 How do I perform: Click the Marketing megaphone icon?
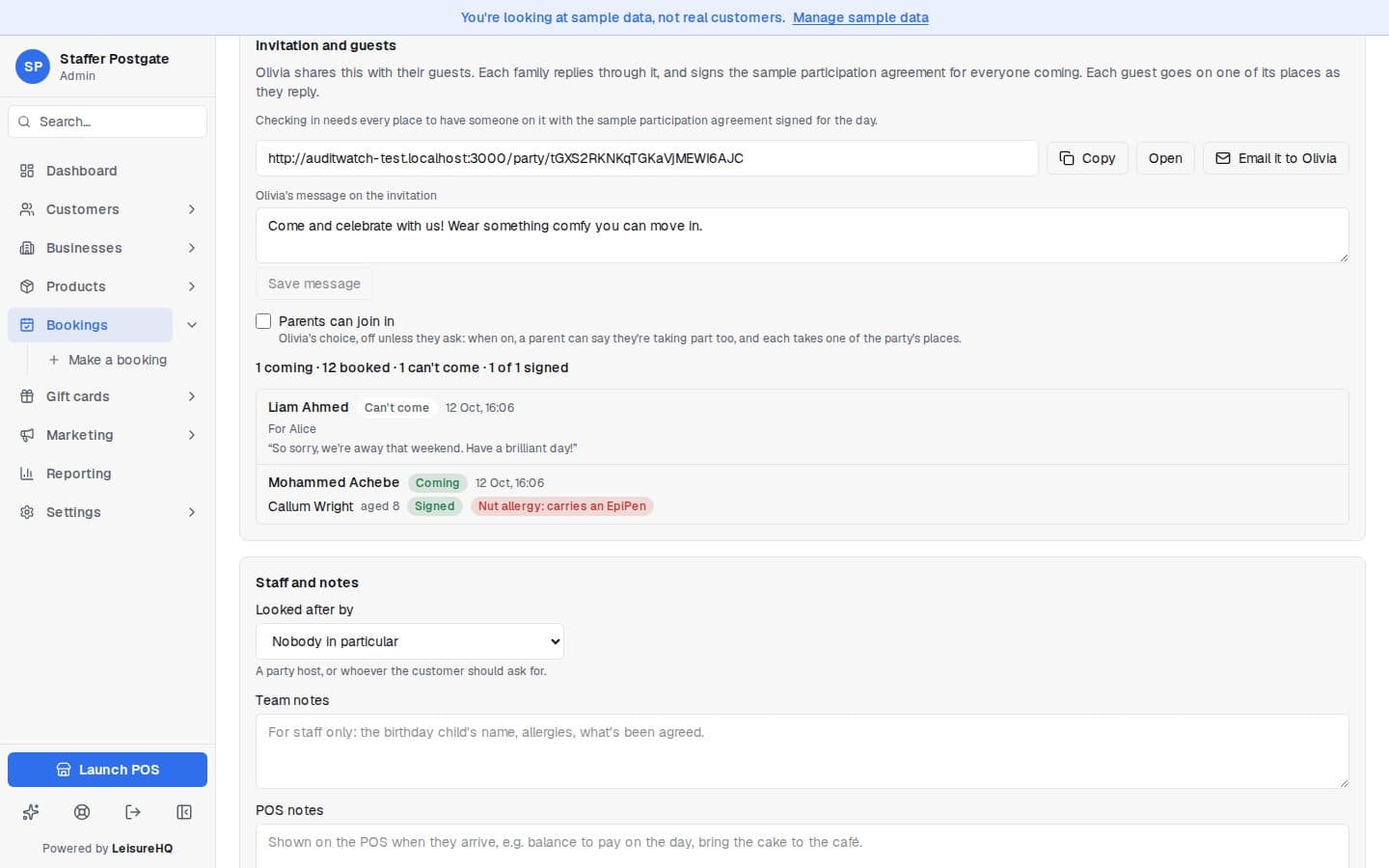(27, 435)
